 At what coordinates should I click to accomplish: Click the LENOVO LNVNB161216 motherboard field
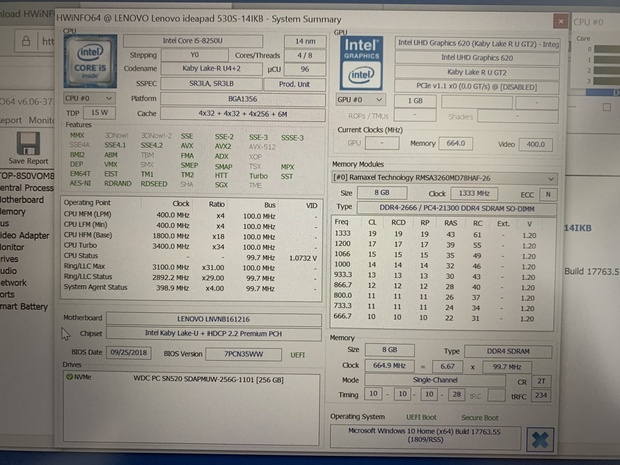214,319
